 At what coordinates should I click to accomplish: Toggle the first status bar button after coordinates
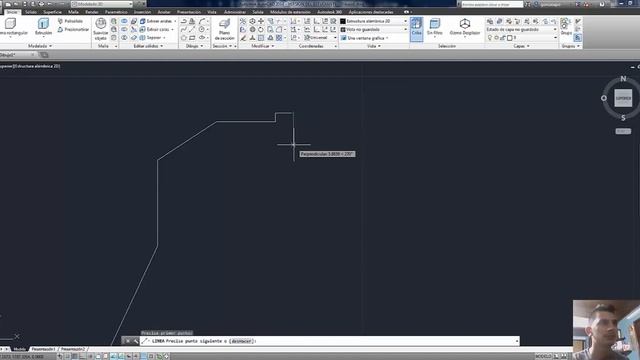click(x=60, y=356)
